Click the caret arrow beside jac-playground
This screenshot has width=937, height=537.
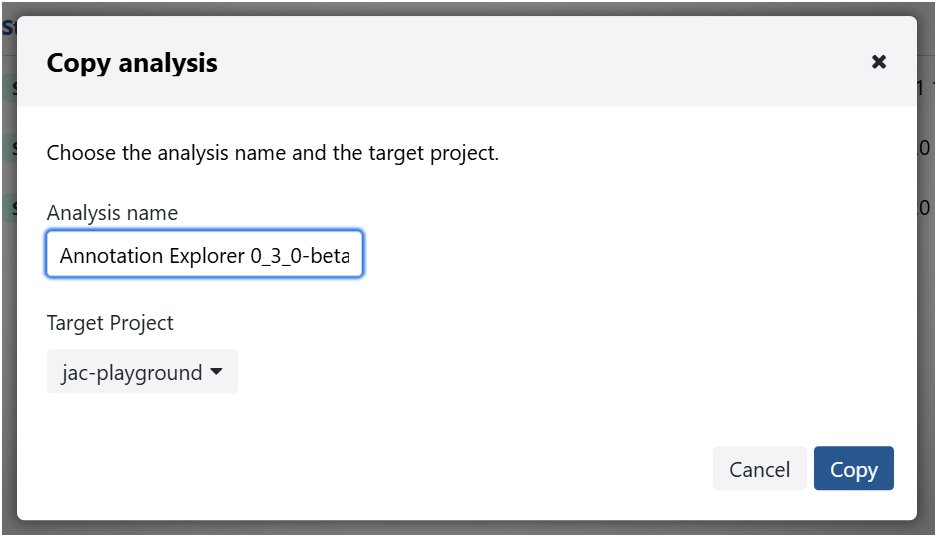216,372
